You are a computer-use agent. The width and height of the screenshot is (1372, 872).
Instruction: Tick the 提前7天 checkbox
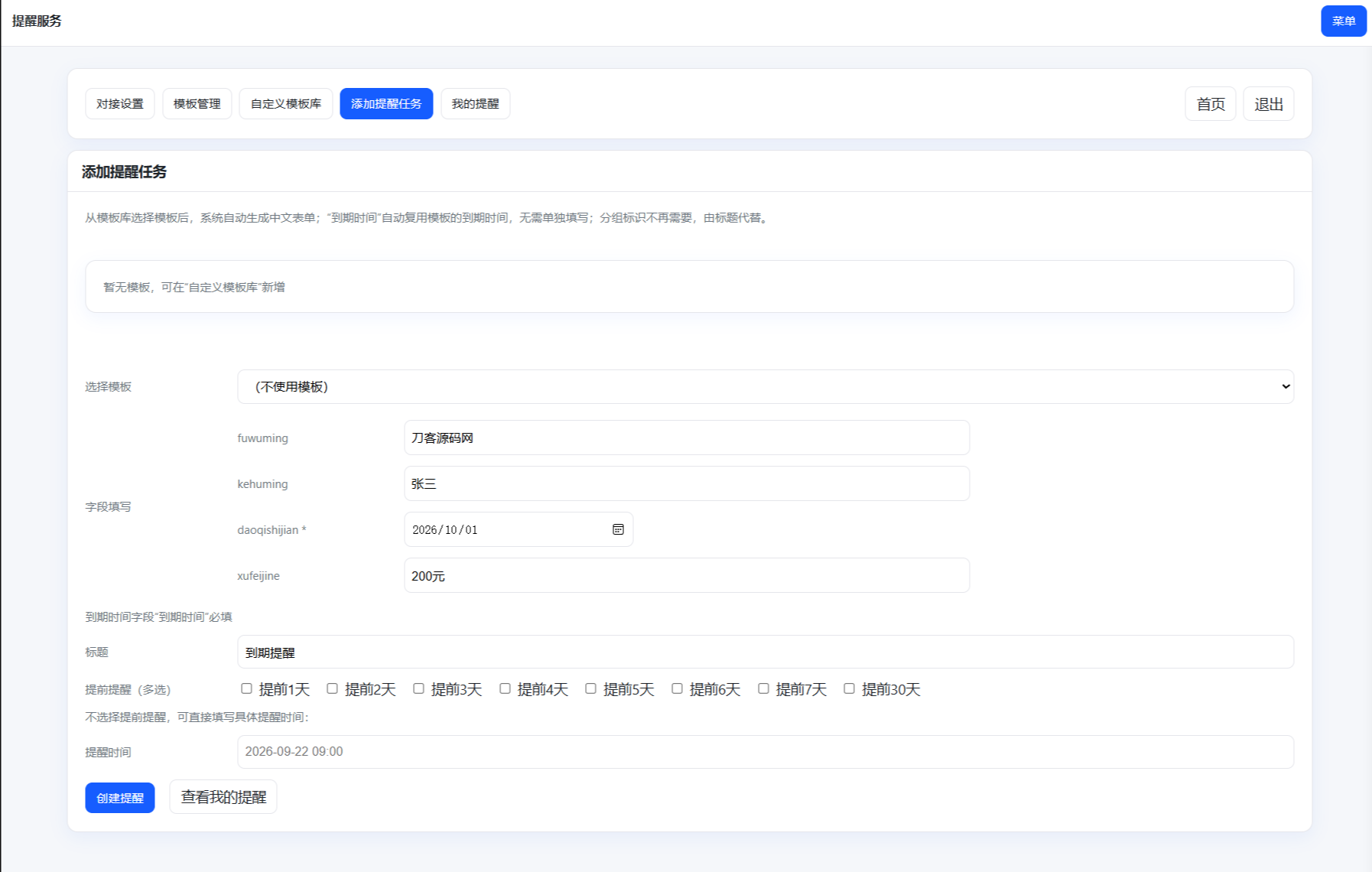pyautogui.click(x=763, y=688)
